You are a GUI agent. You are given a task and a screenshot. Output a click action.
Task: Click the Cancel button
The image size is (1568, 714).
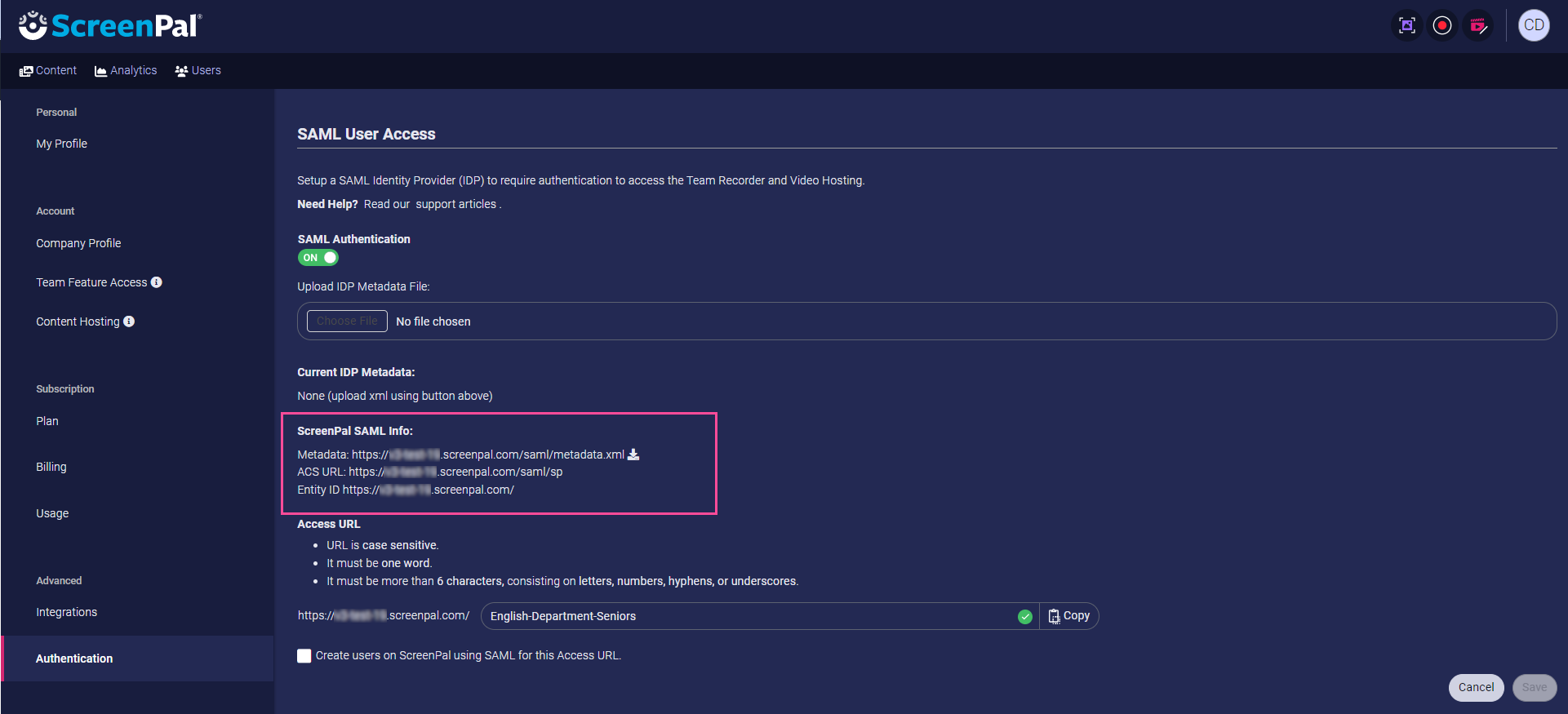tap(1476, 687)
